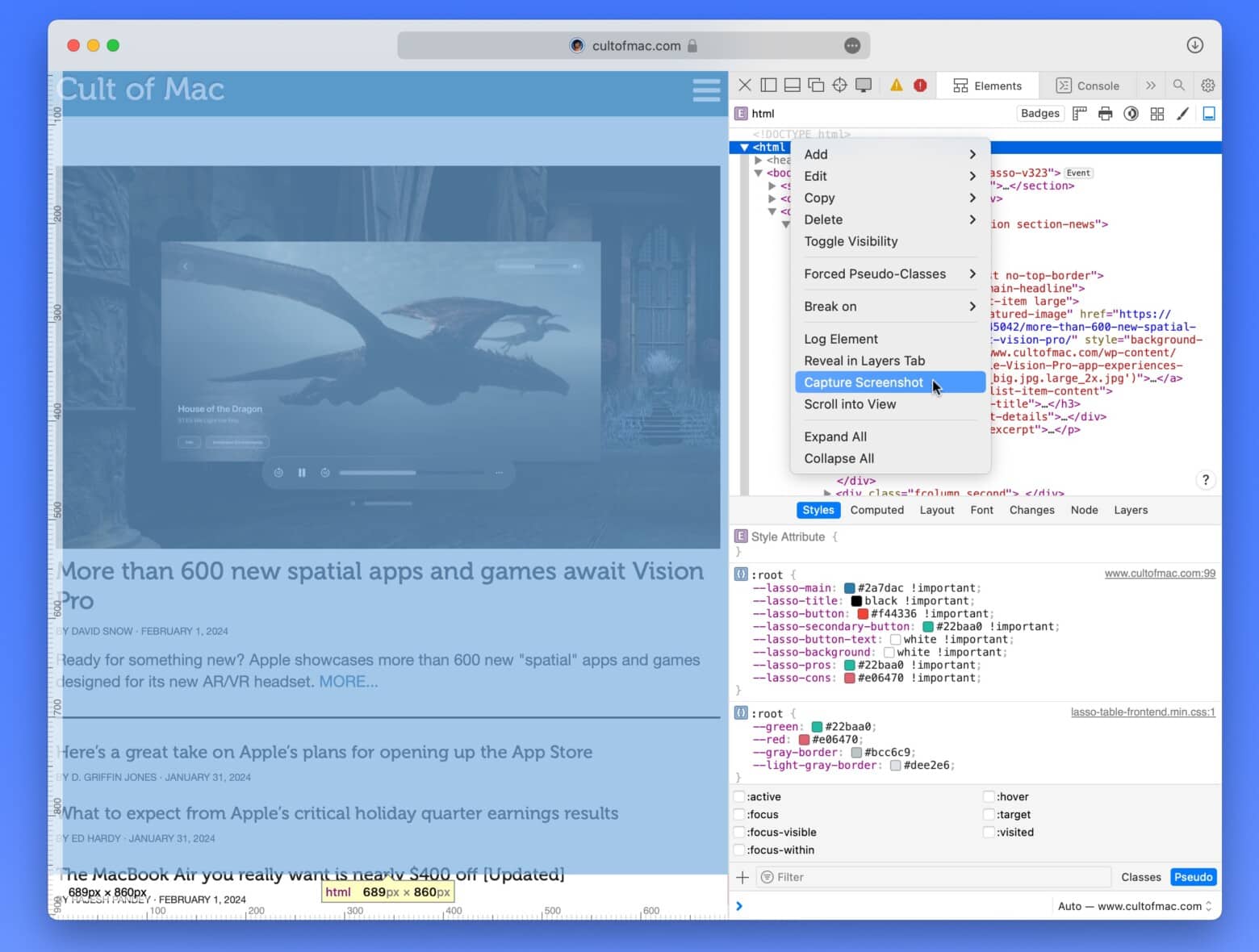Enable the :focus-visible checkbox
The image size is (1259, 952).
(x=739, y=833)
